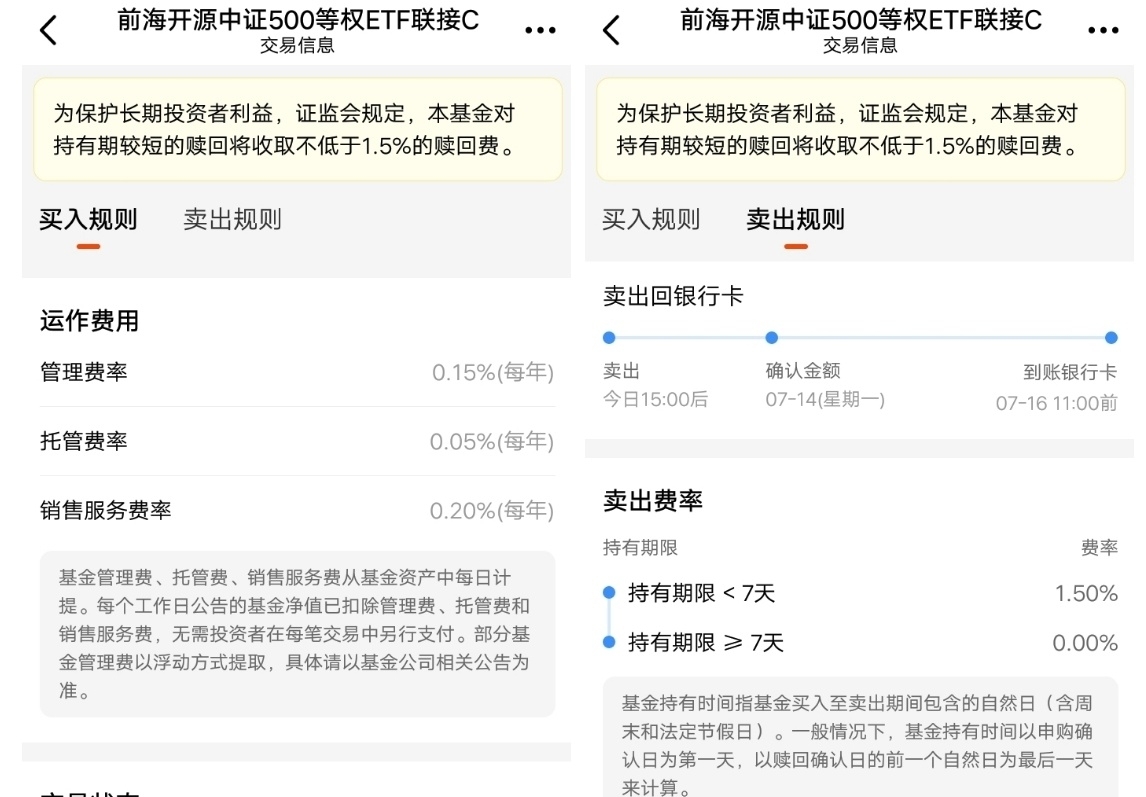
Task: Click the 07-14(星期一) confirmation date
Action: [x=825, y=399]
